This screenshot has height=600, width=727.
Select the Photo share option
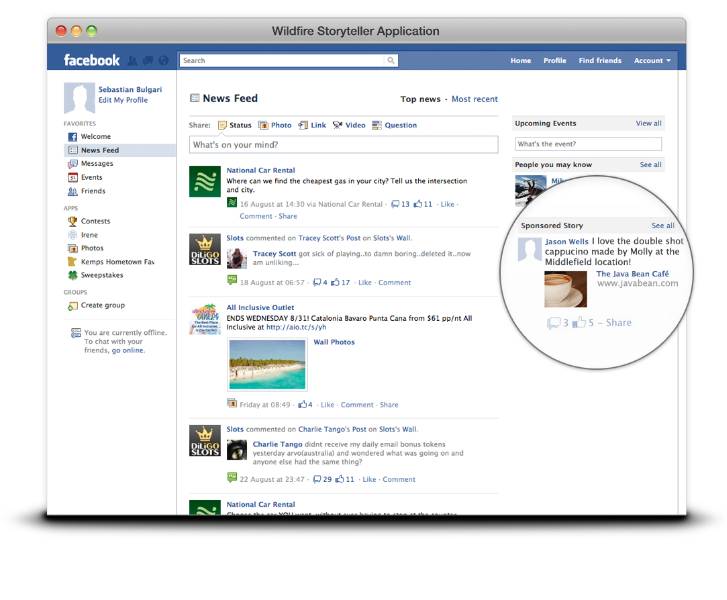275,126
